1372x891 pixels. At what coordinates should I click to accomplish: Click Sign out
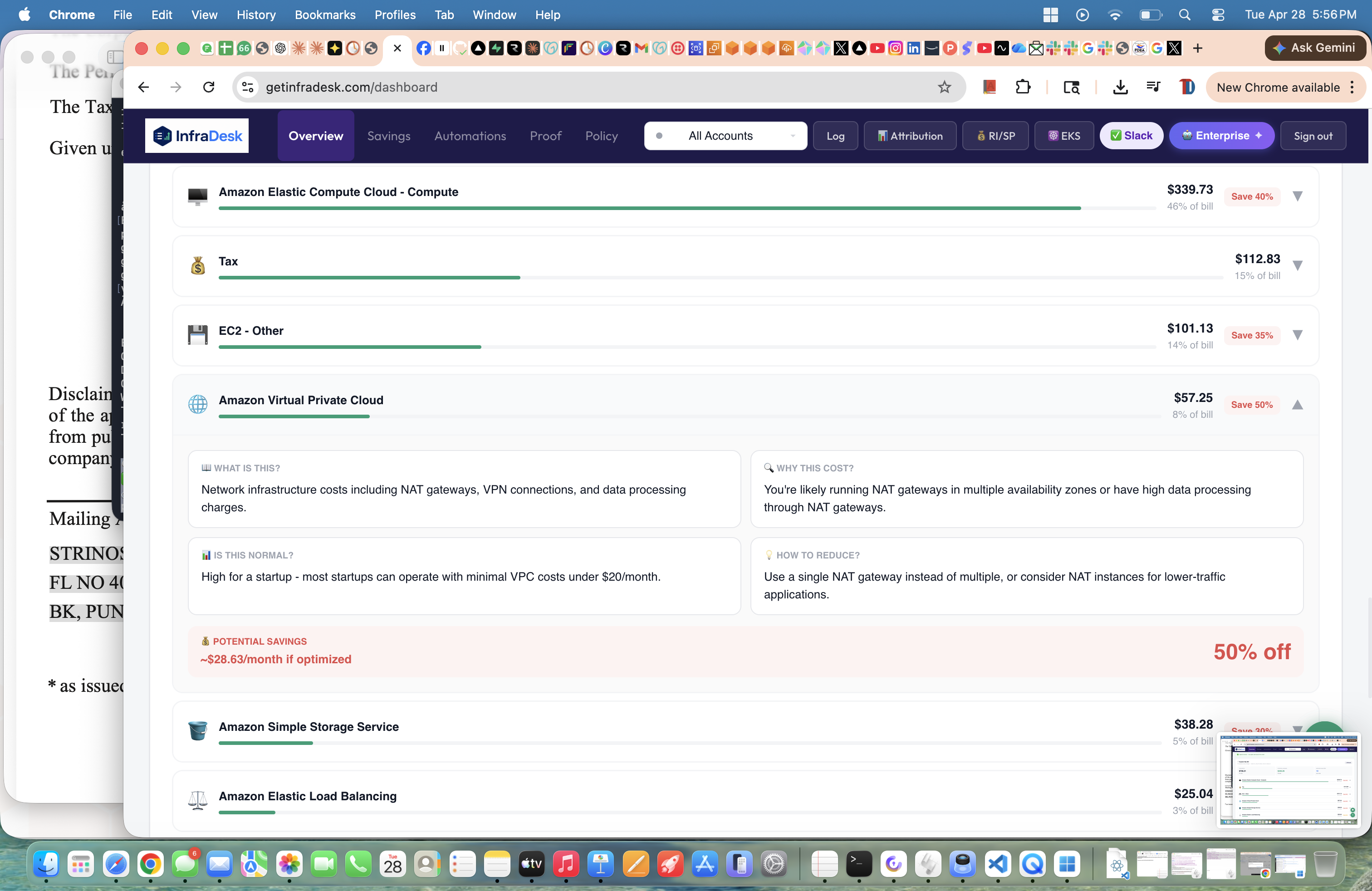(1313, 136)
